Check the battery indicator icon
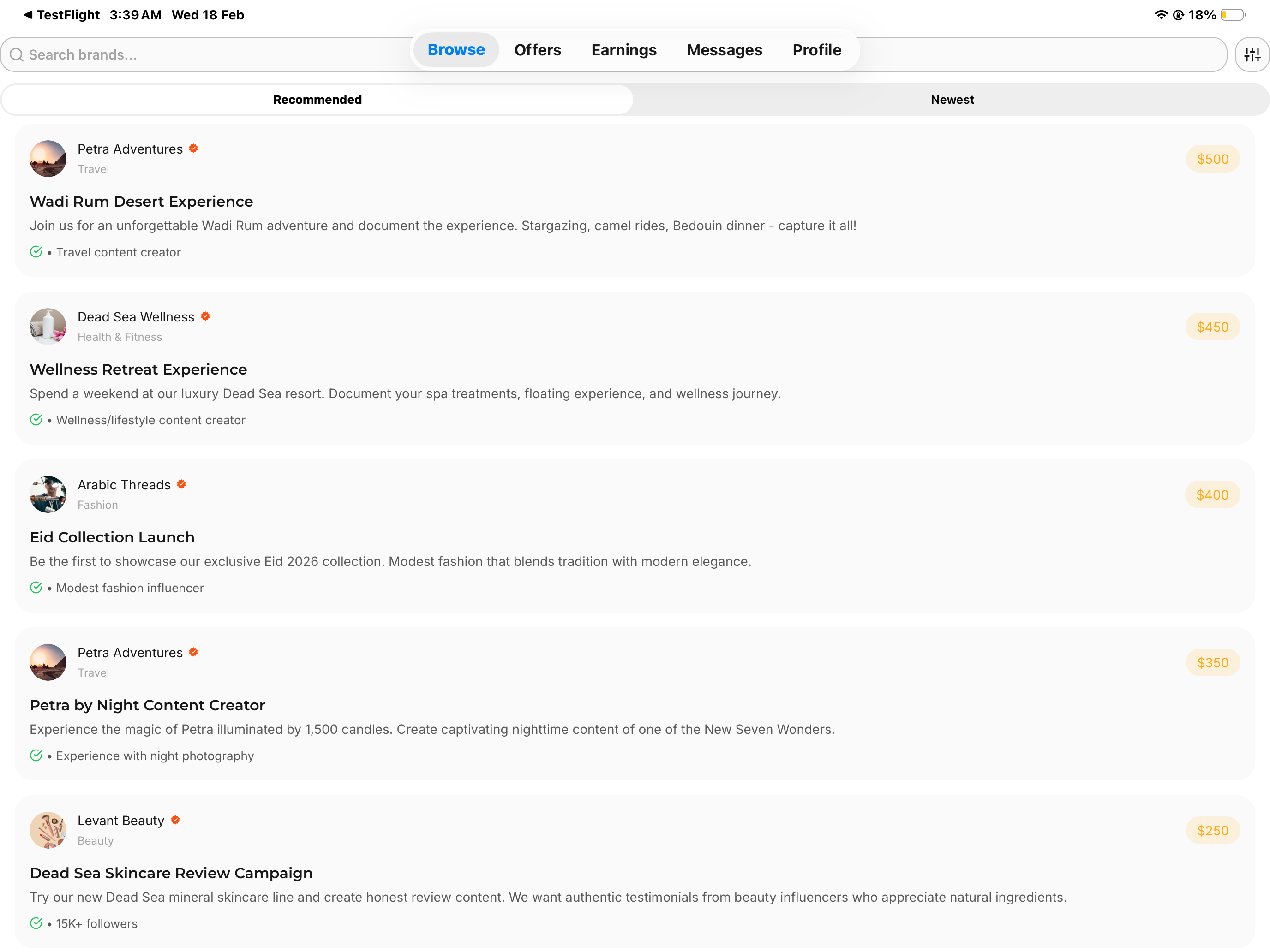The image size is (1270, 952). coord(1233,15)
